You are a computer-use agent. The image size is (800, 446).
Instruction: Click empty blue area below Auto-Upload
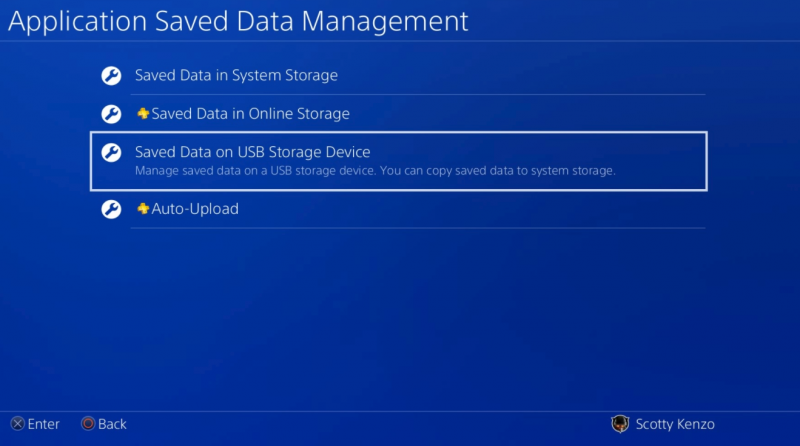(x=398, y=316)
